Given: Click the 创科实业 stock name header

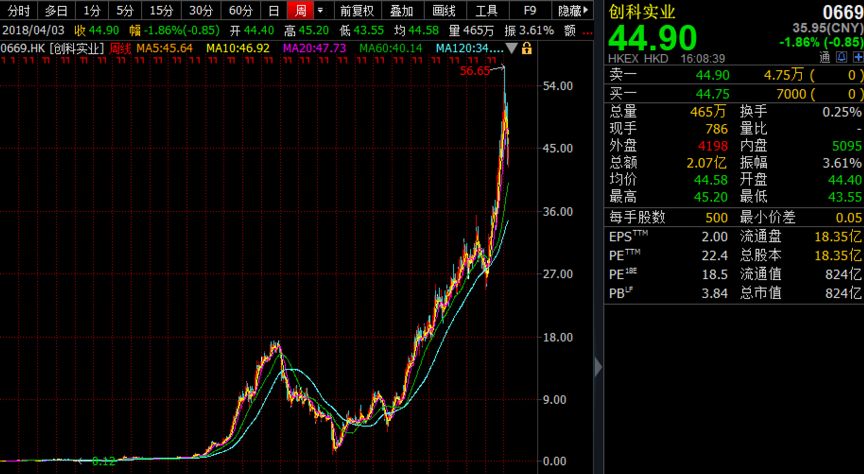Looking at the screenshot, I should (642, 12).
